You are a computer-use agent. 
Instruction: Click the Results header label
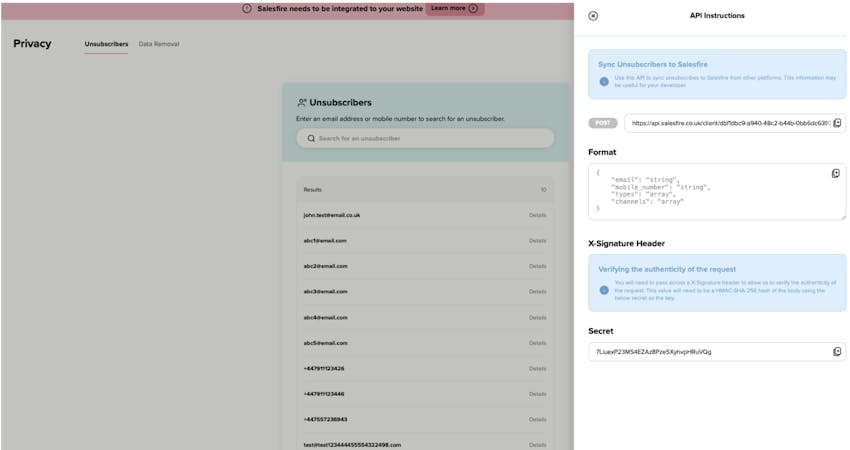click(312, 190)
